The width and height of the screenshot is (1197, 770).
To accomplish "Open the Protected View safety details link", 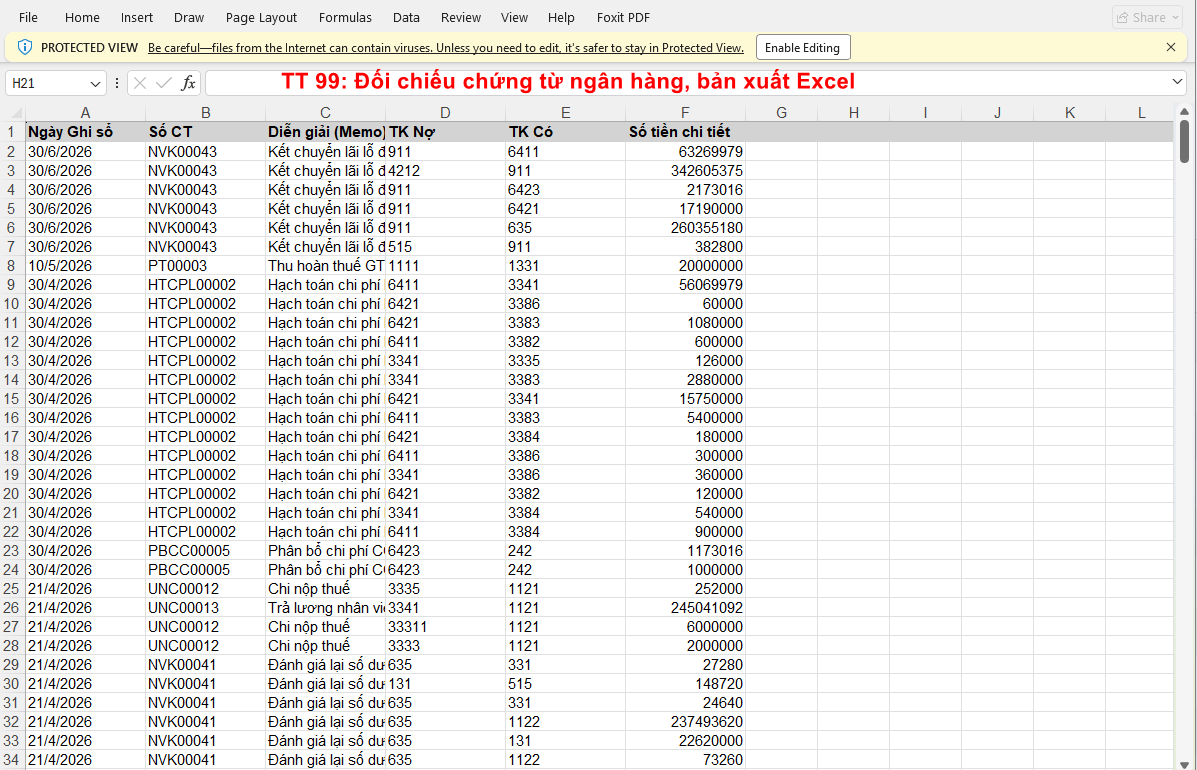I will click(445, 47).
